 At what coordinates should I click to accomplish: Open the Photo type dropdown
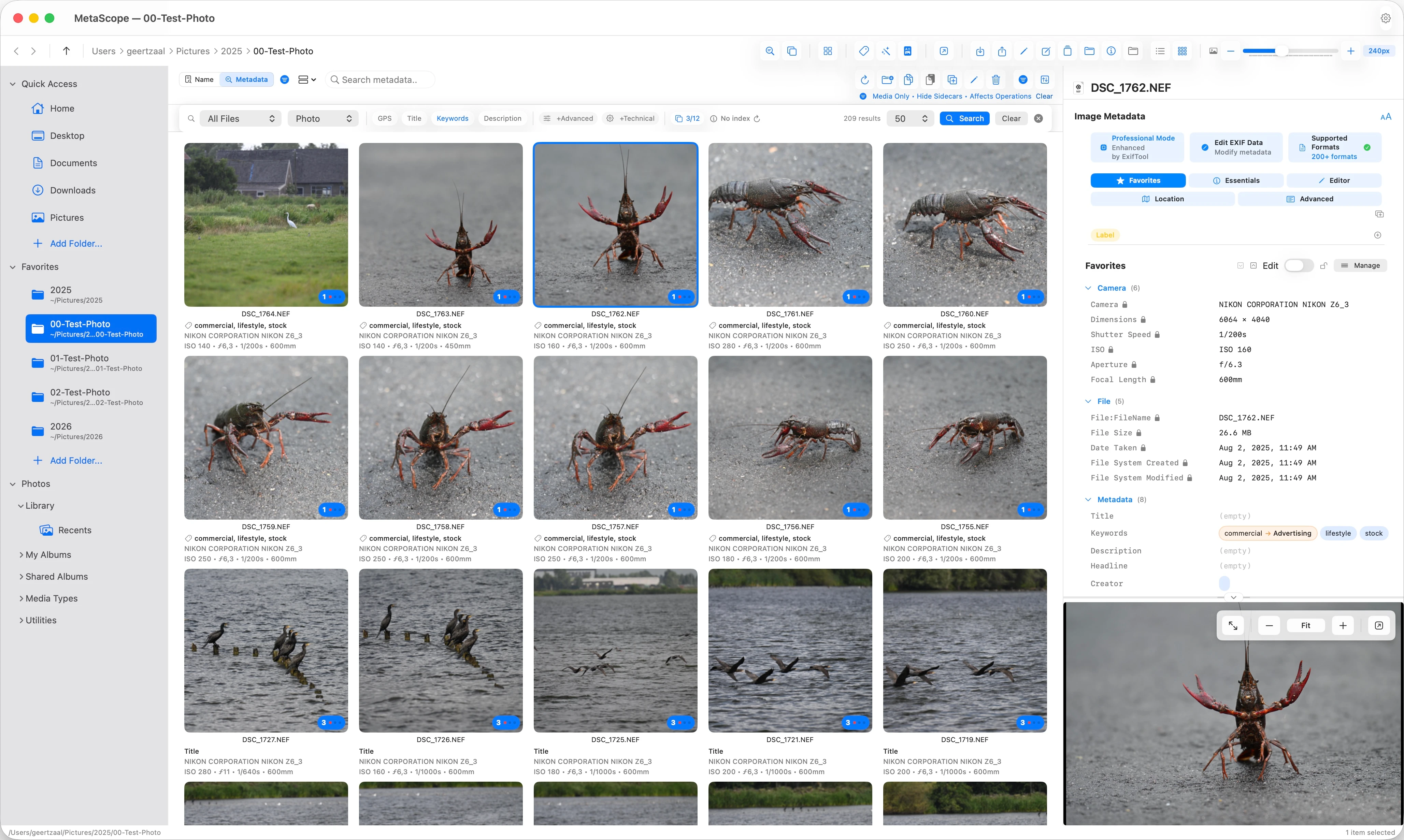323,118
